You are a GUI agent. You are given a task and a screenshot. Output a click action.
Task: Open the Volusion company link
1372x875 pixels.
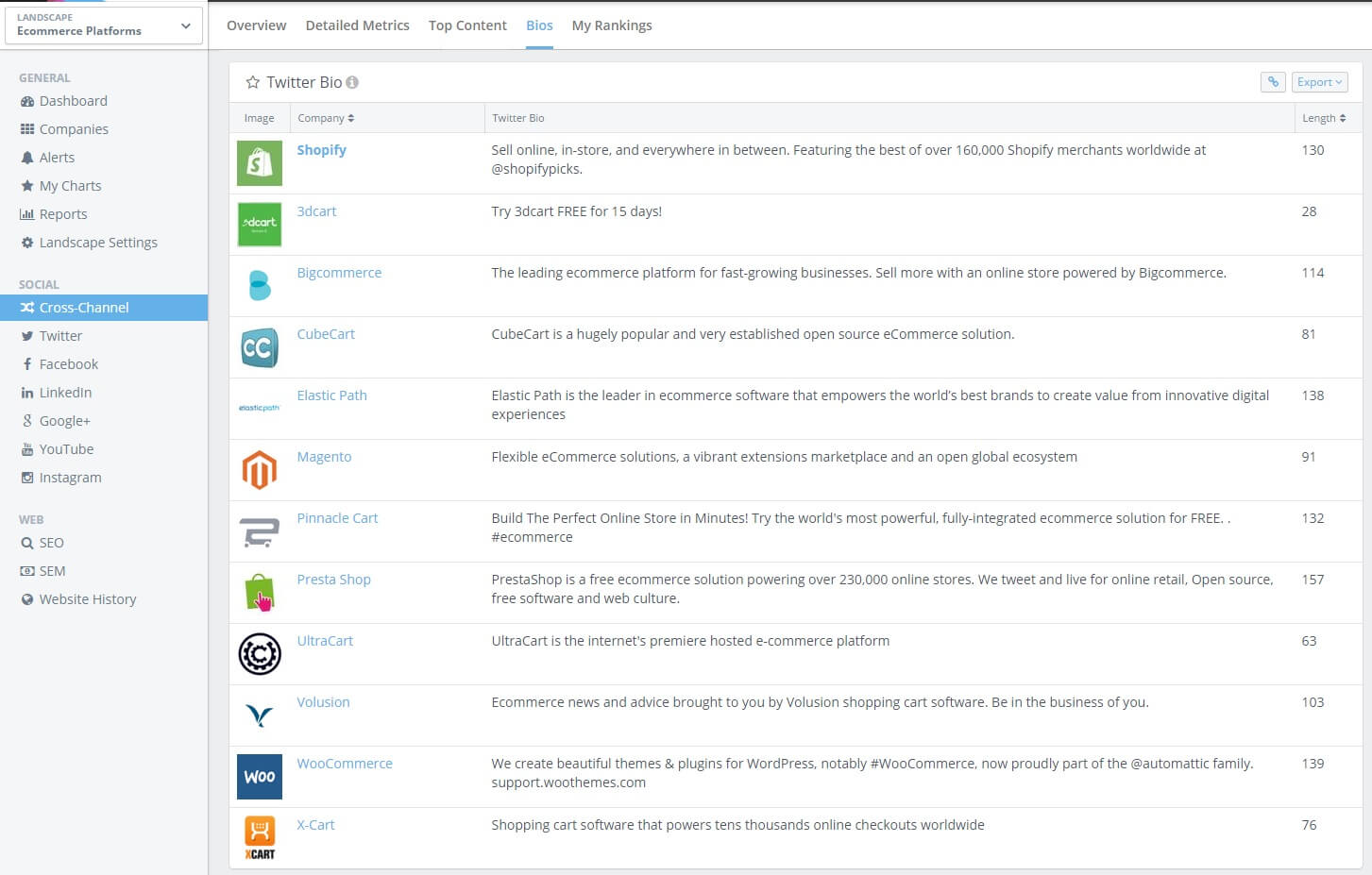tap(323, 702)
